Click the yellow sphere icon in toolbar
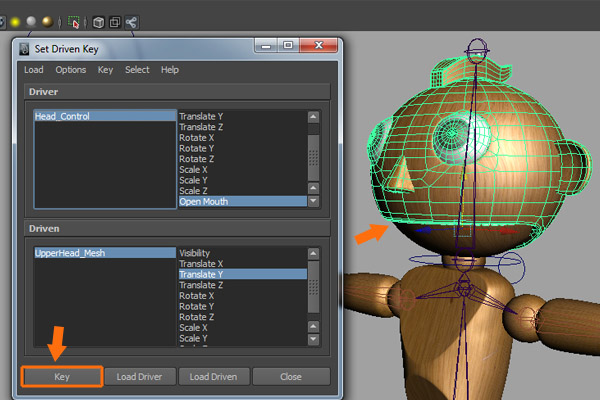Image resolution: width=600 pixels, height=400 pixels. point(15,21)
